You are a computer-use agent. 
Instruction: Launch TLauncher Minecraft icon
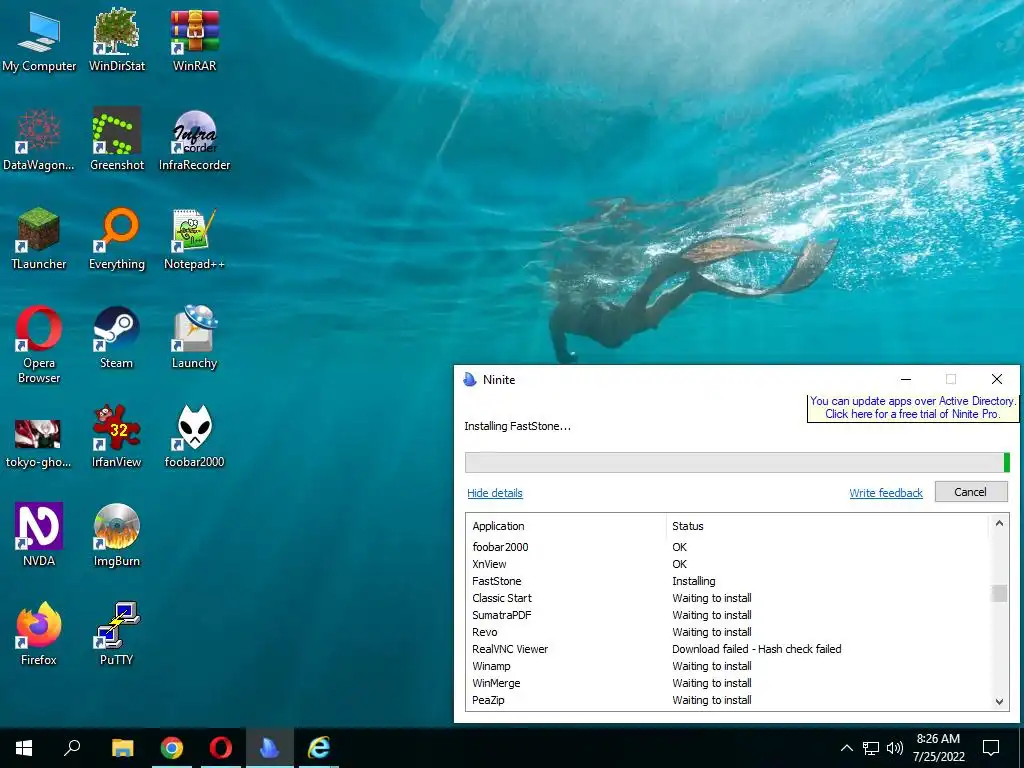coord(39,239)
